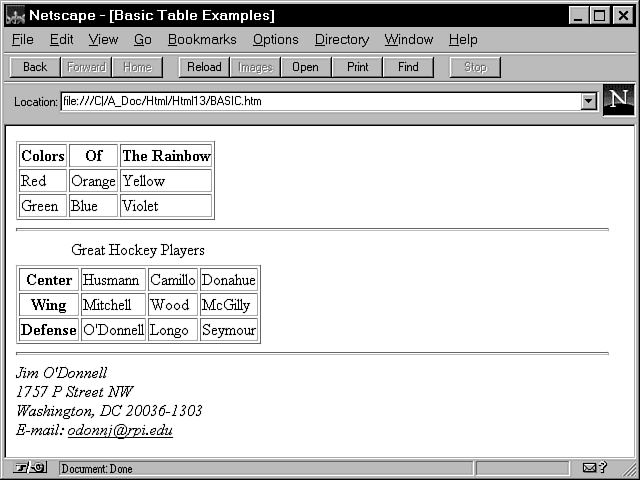Image resolution: width=640 pixels, height=480 pixels.
Task: Click the odonnj@rpi.edu email link
Action: (x=120, y=430)
